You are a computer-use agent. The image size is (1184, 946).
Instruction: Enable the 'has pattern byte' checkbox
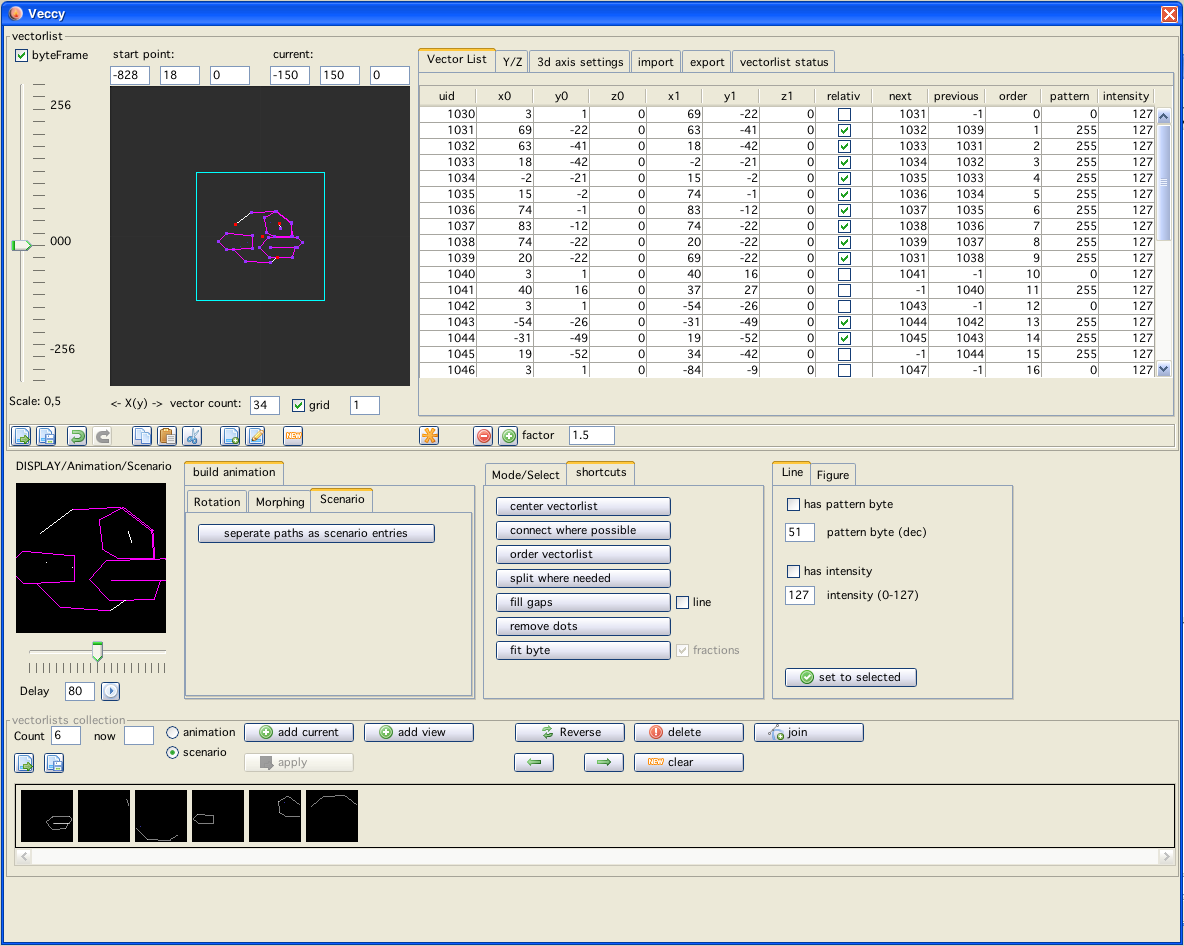[x=794, y=504]
